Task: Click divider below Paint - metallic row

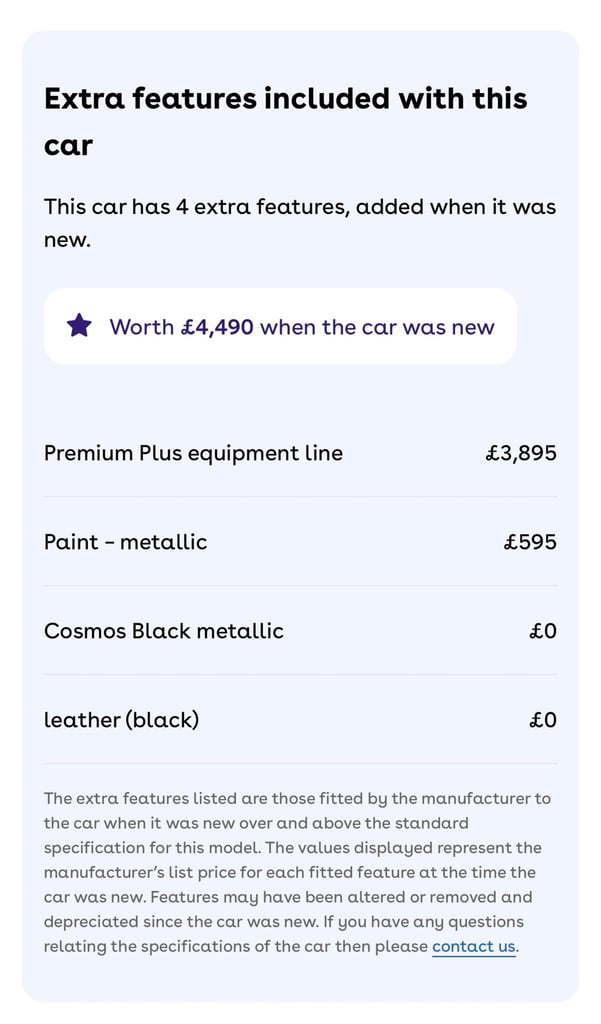Action: [x=300, y=586]
